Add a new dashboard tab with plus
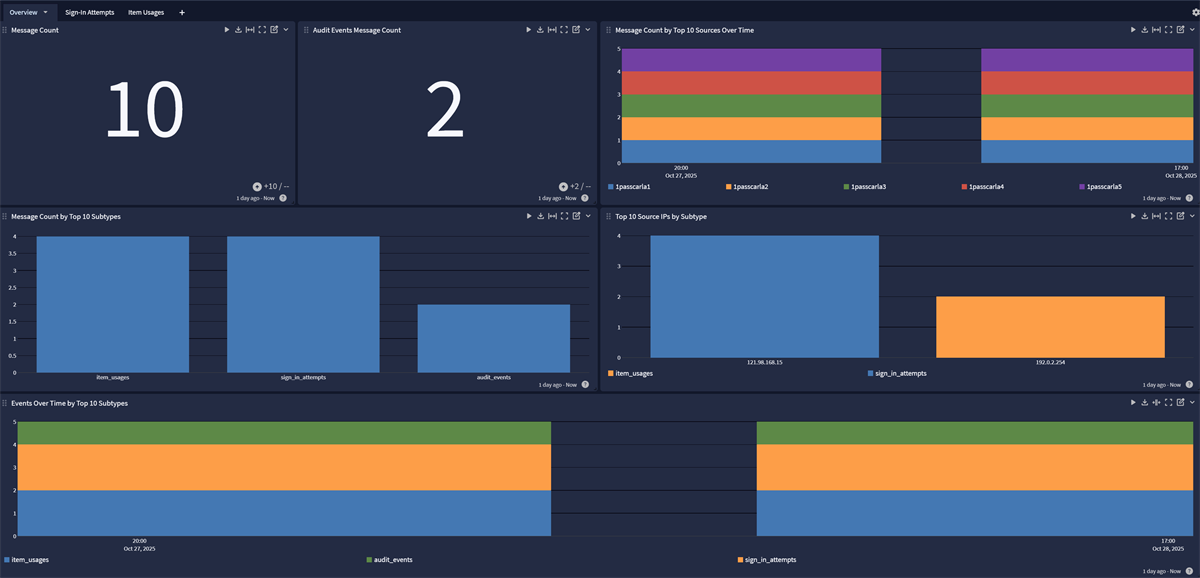The width and height of the screenshot is (1200, 578). click(181, 12)
